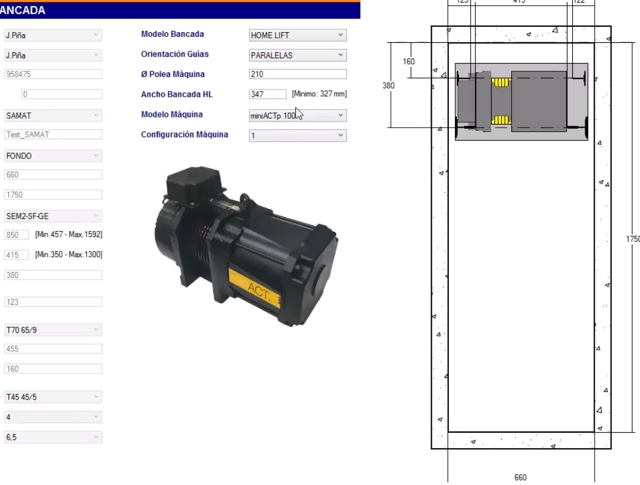Click the ACT machine product image
Screen dimensions: 640x485
tap(246, 246)
